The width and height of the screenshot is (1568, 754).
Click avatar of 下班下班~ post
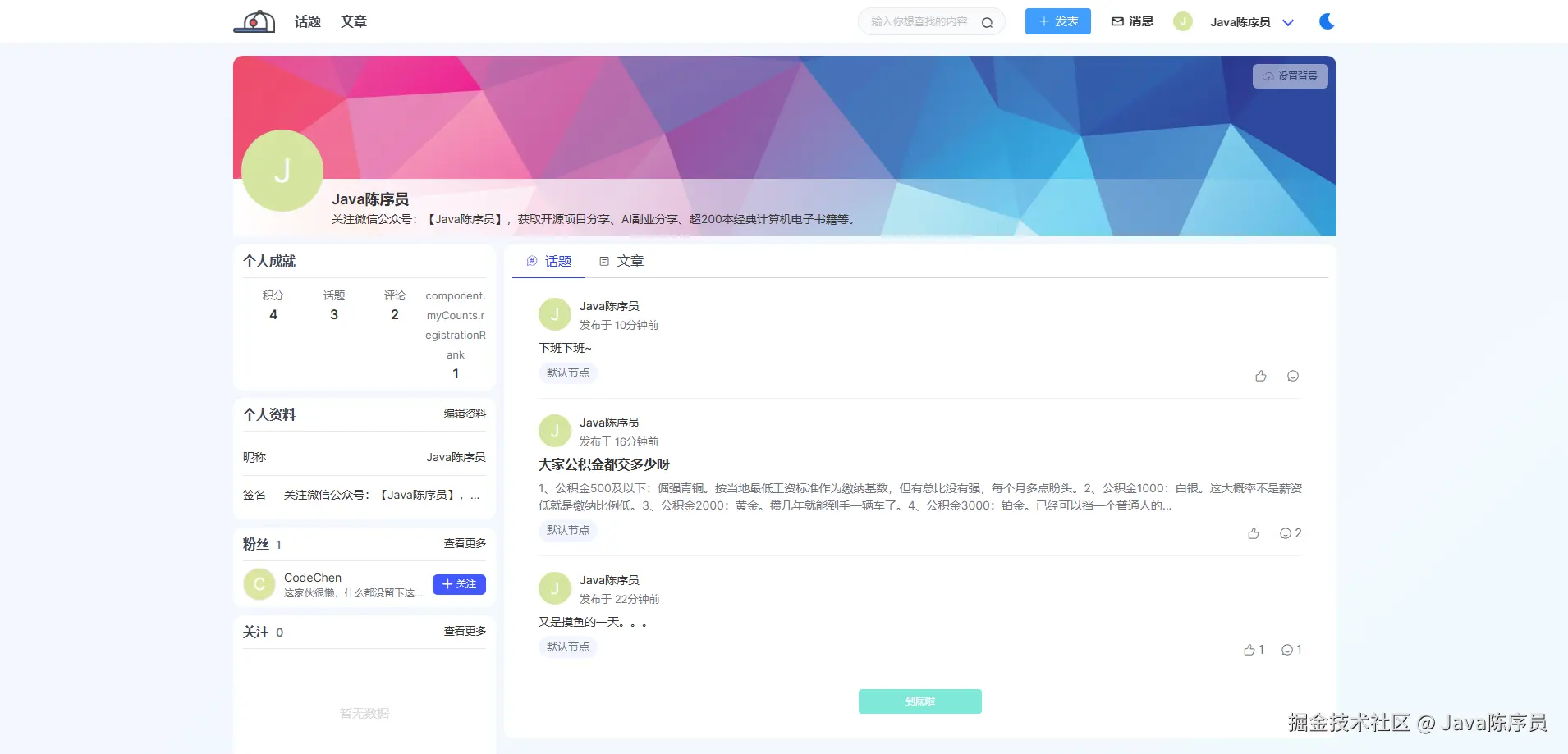(555, 314)
